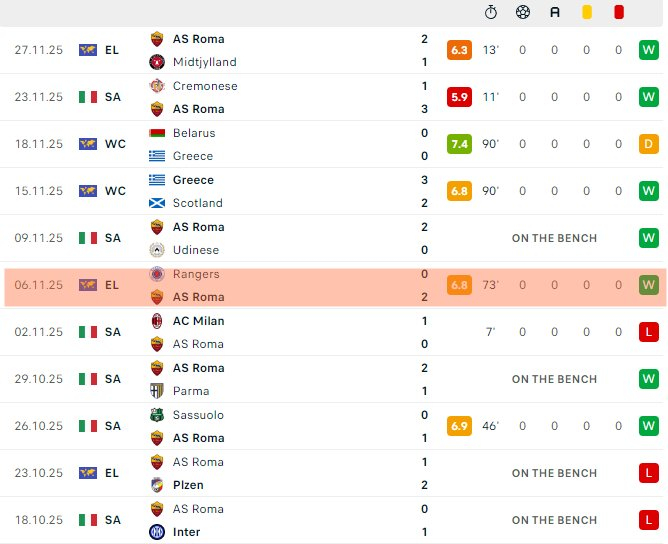Click the Scotland flag icon
The height and width of the screenshot is (544, 668).
(157, 203)
